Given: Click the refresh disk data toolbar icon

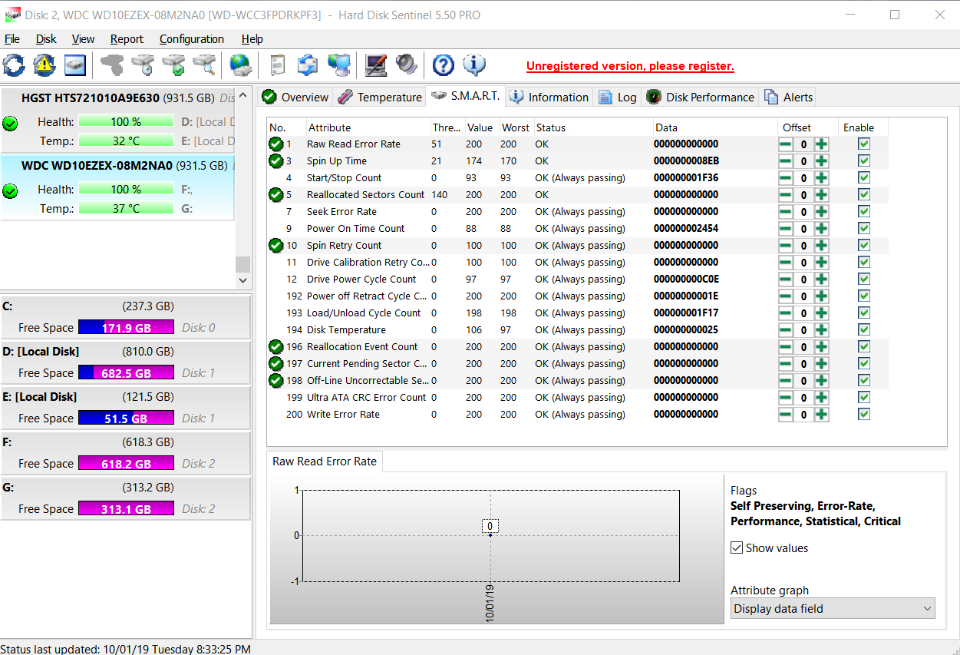Looking at the screenshot, I should click(x=14, y=66).
